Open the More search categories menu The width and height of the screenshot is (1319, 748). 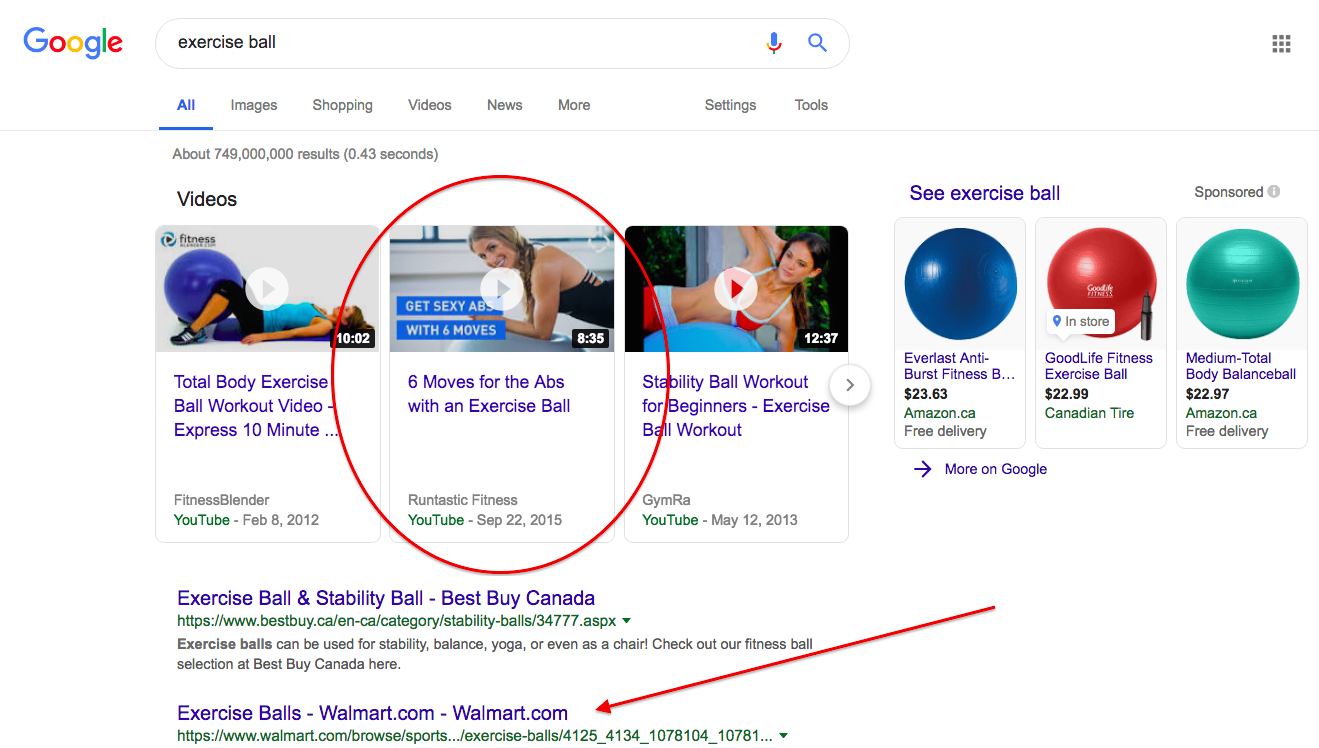click(574, 105)
